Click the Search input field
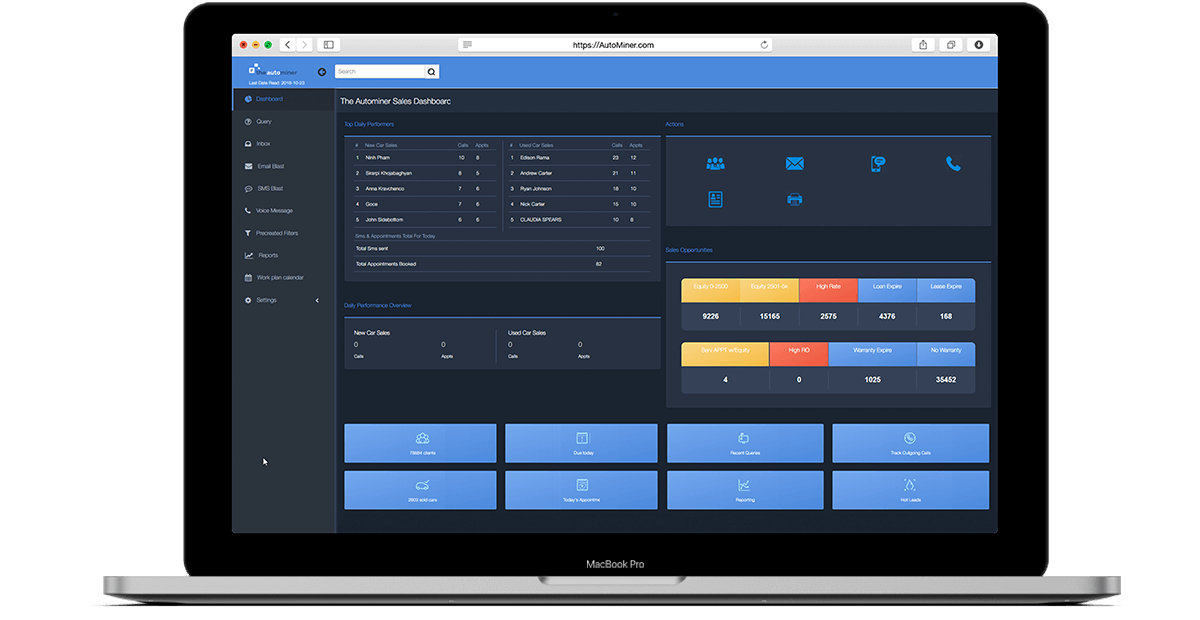The height and width of the screenshot is (620, 1200). click(x=380, y=72)
